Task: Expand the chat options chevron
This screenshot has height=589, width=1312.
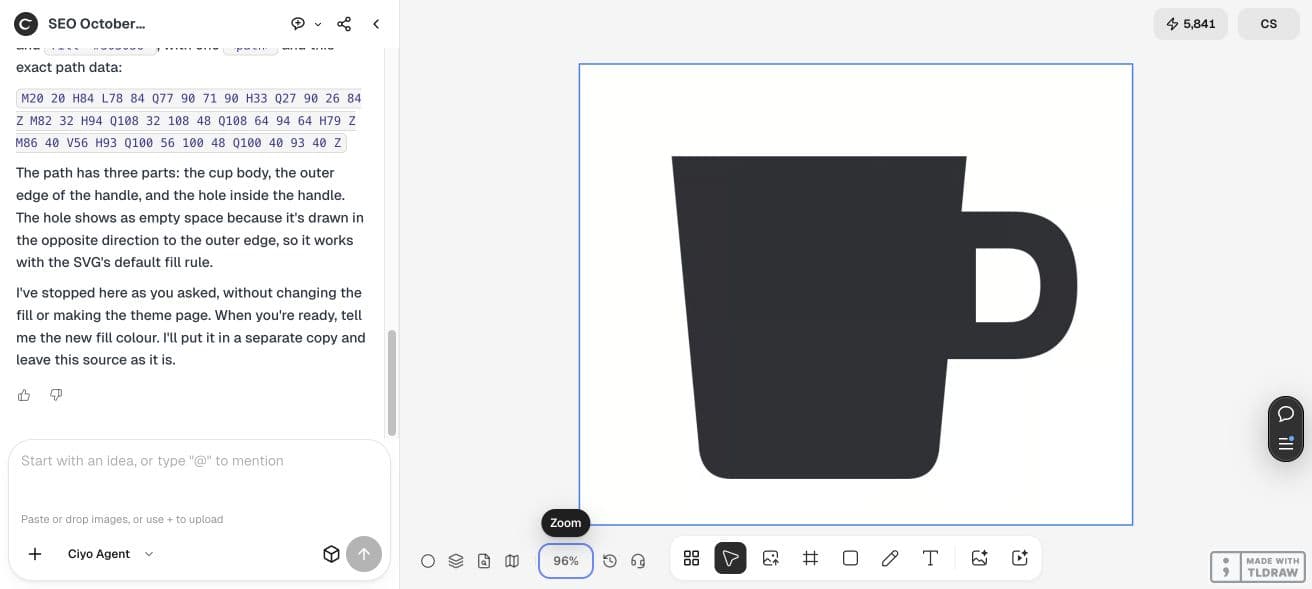Action: (x=318, y=24)
